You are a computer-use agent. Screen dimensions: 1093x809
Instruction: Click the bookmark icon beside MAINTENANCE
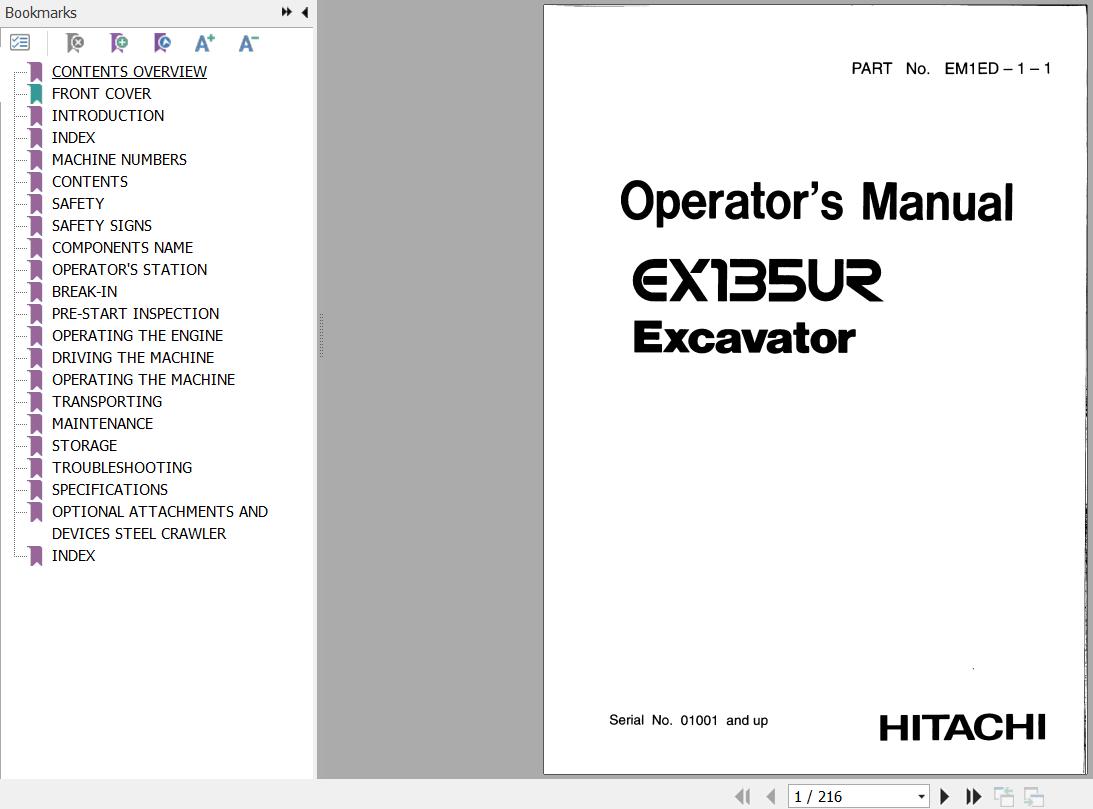click(x=36, y=424)
